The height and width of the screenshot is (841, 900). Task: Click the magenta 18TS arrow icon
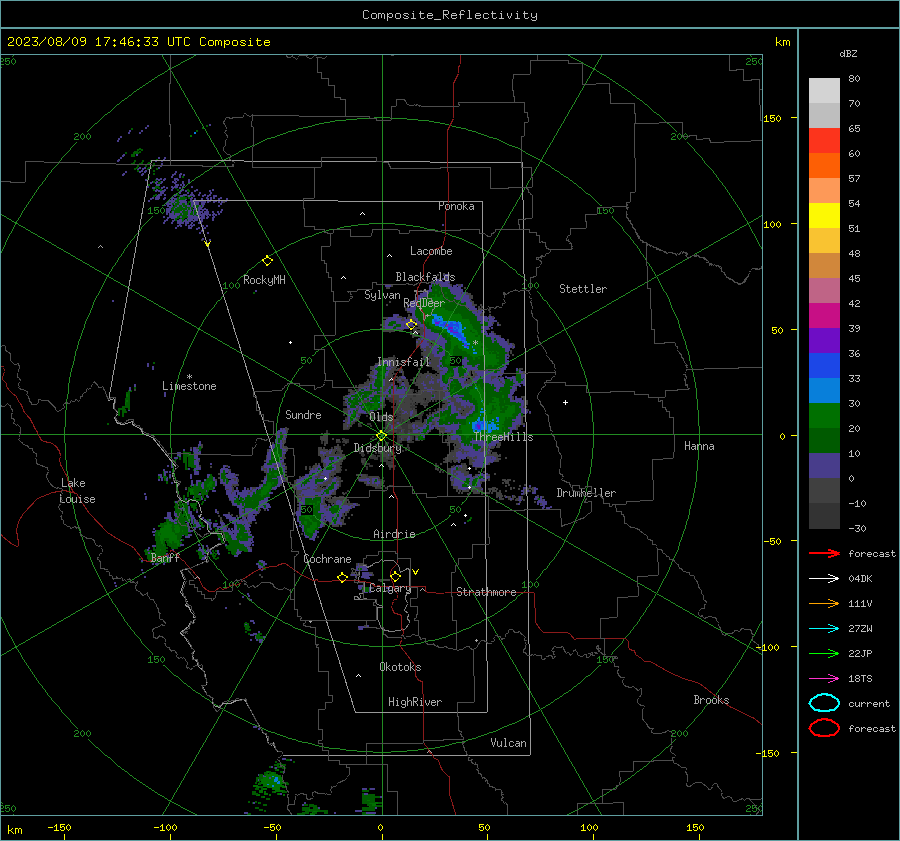pos(824,679)
